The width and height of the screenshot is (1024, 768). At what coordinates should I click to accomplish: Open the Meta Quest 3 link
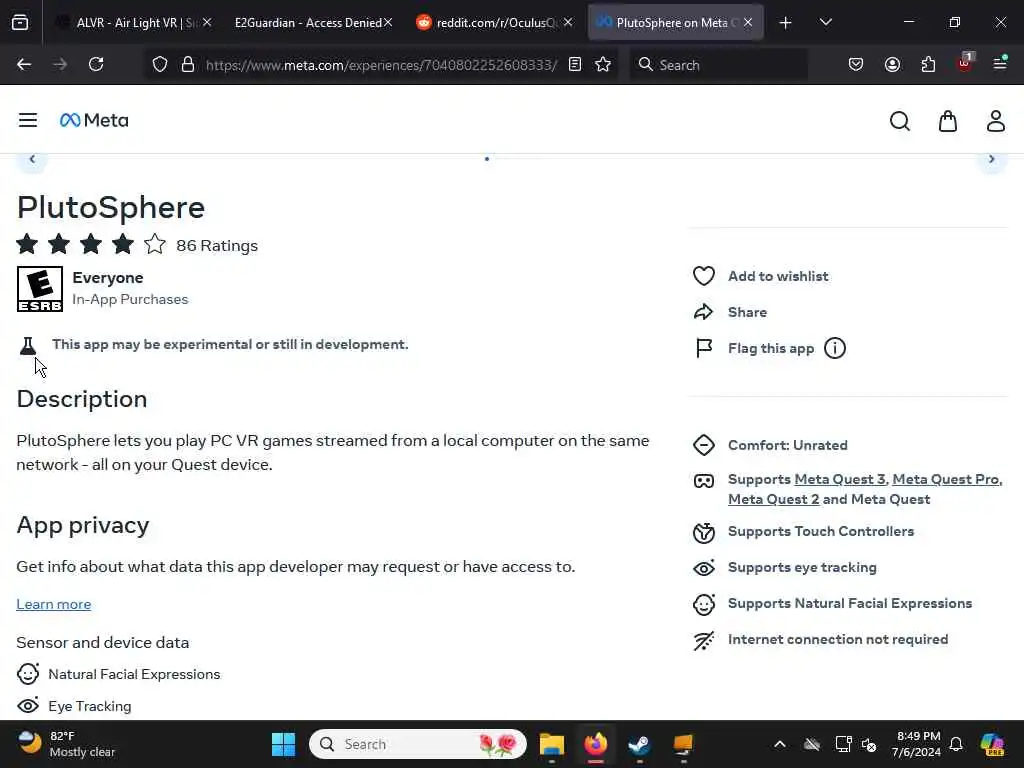click(x=840, y=479)
